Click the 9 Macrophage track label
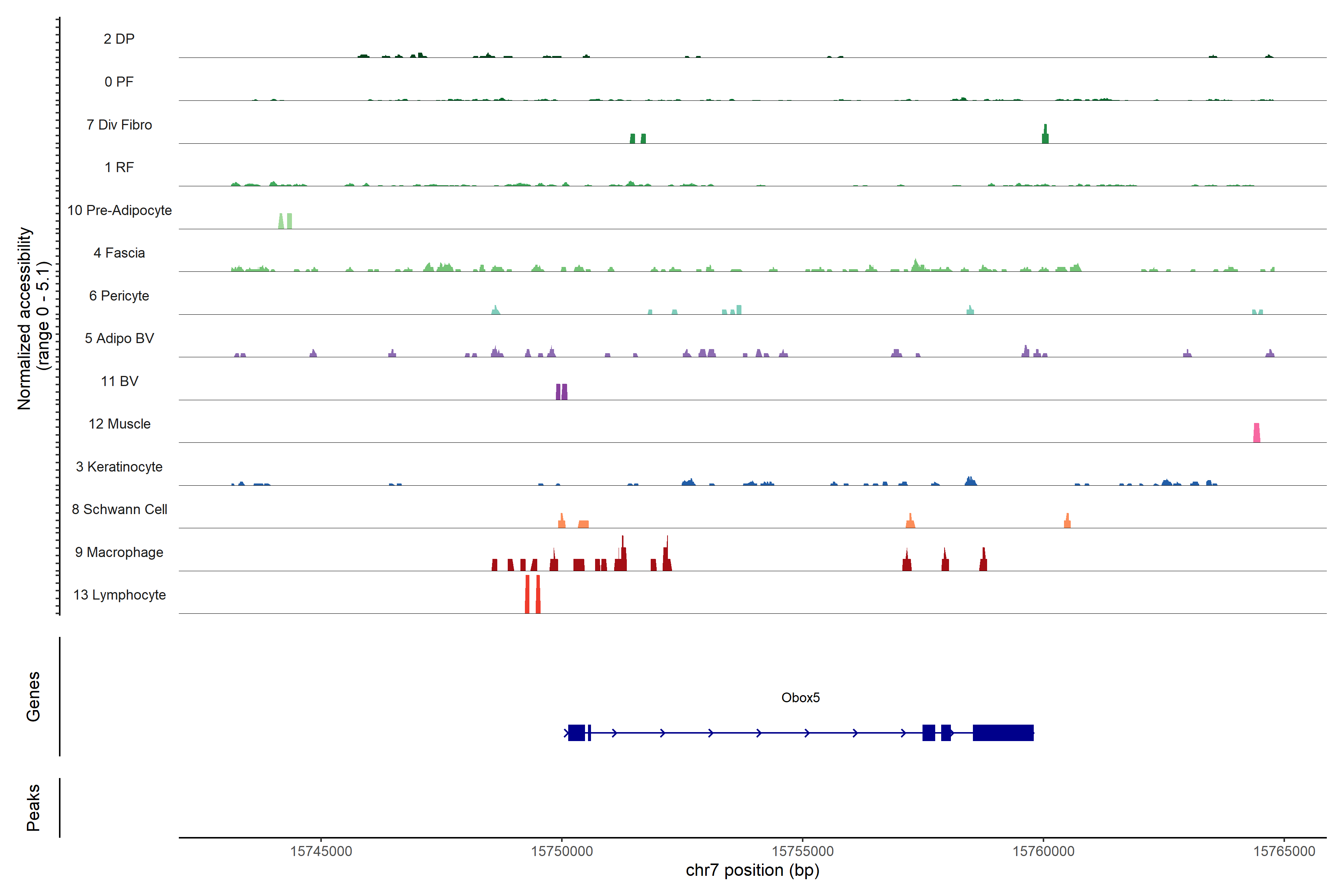 point(119,552)
